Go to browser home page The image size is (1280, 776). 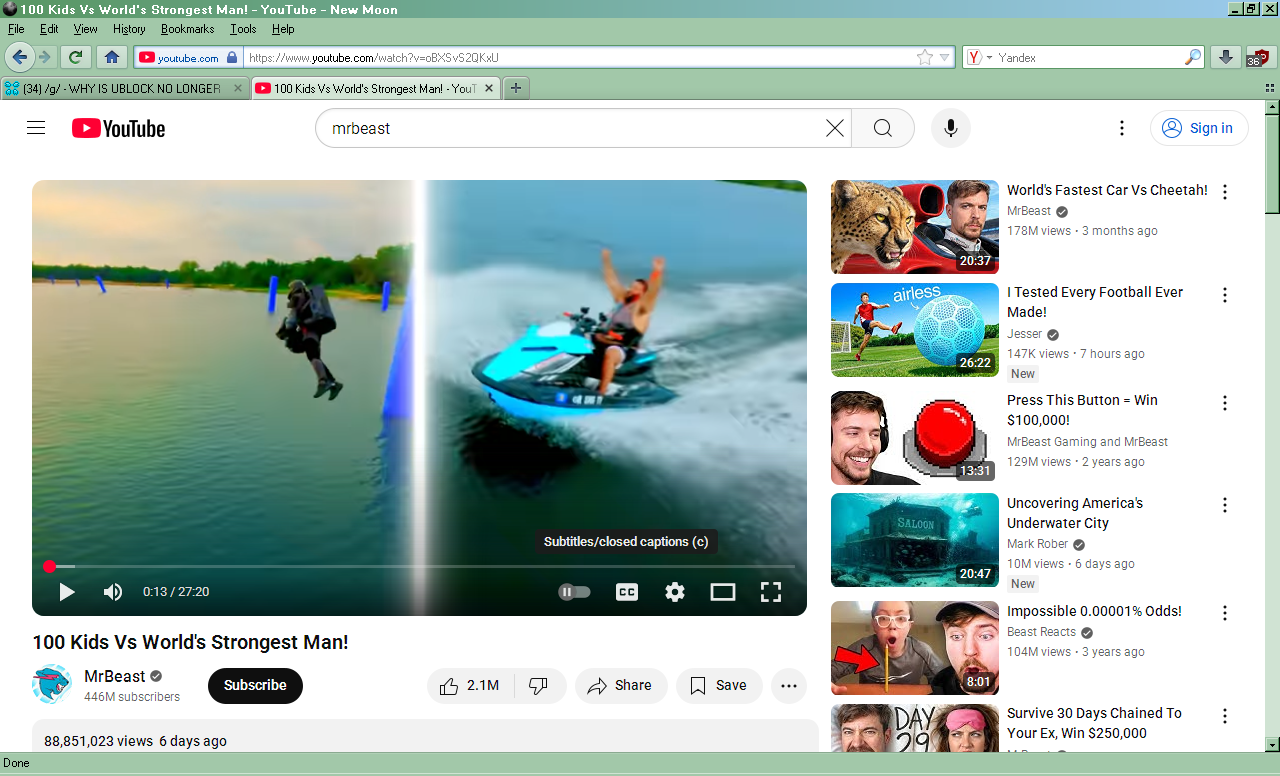pos(112,57)
